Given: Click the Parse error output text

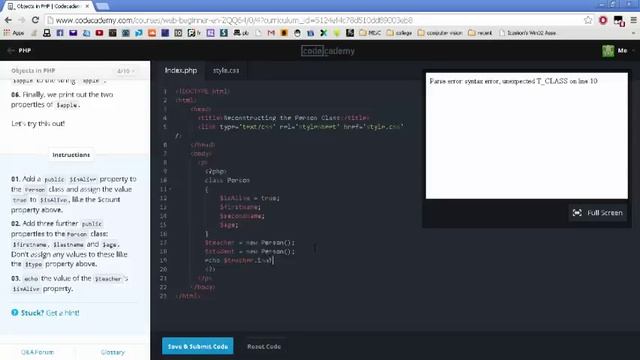Looking at the screenshot, I should click(x=513, y=81).
